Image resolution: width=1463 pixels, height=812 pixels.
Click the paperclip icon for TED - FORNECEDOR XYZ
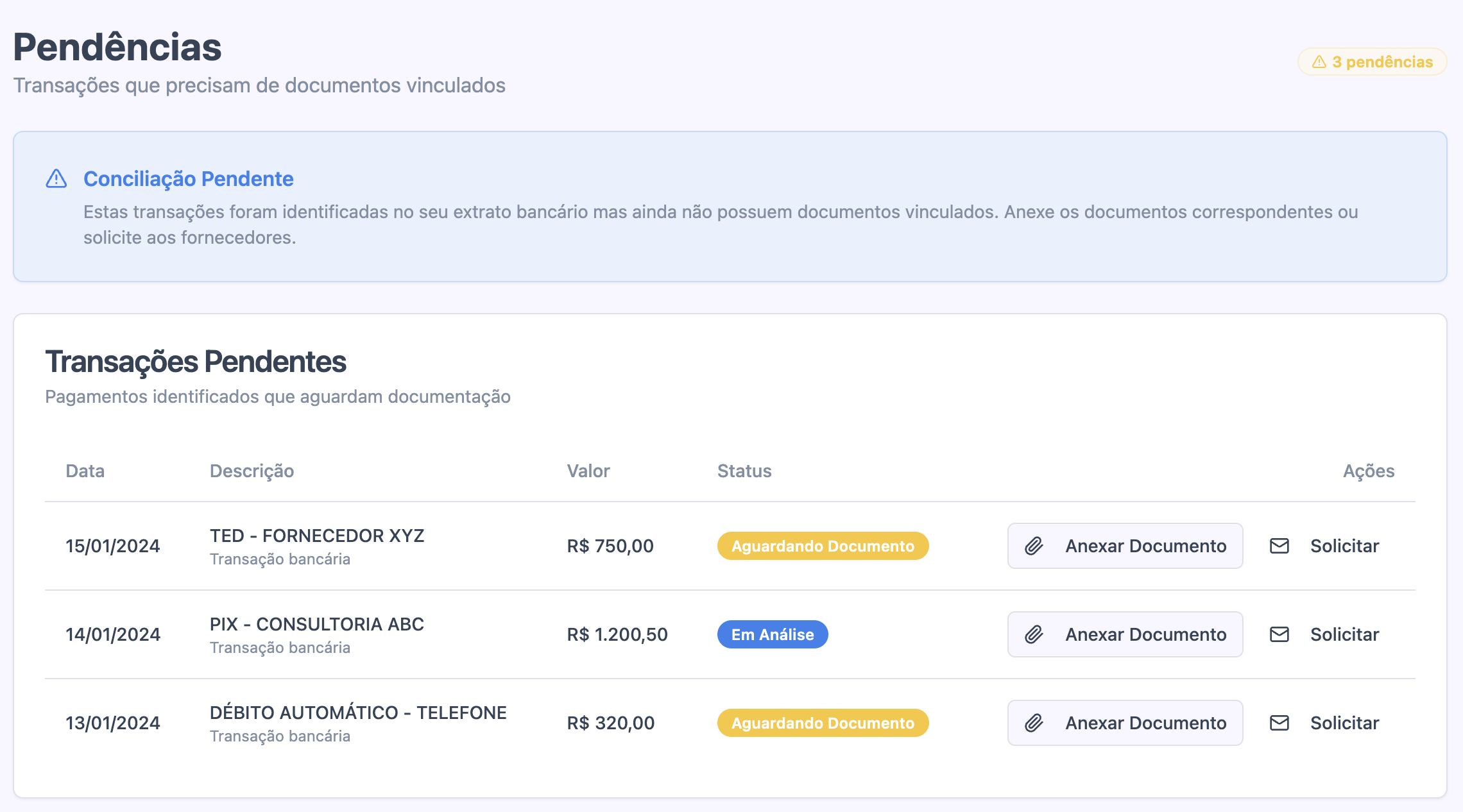tap(1032, 546)
